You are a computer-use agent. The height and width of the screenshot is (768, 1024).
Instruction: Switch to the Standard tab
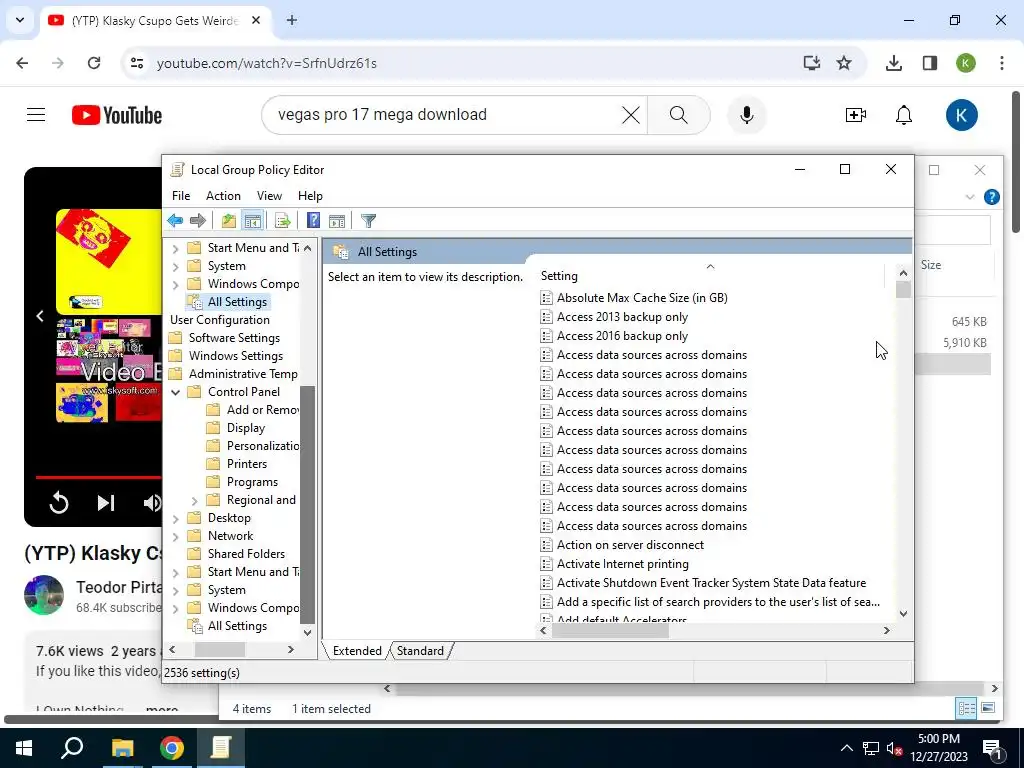click(x=420, y=651)
